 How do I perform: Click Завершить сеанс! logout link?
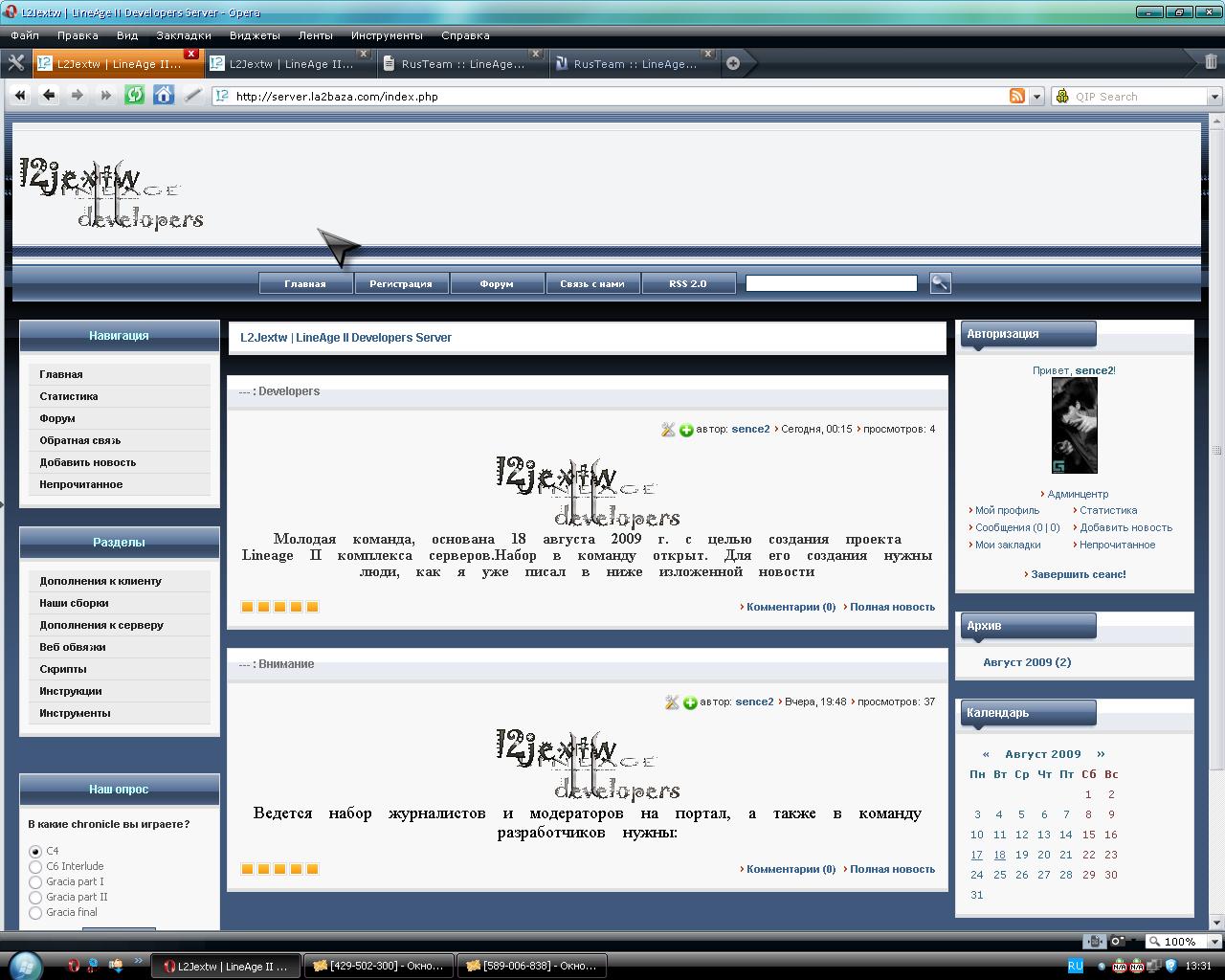(x=1079, y=574)
